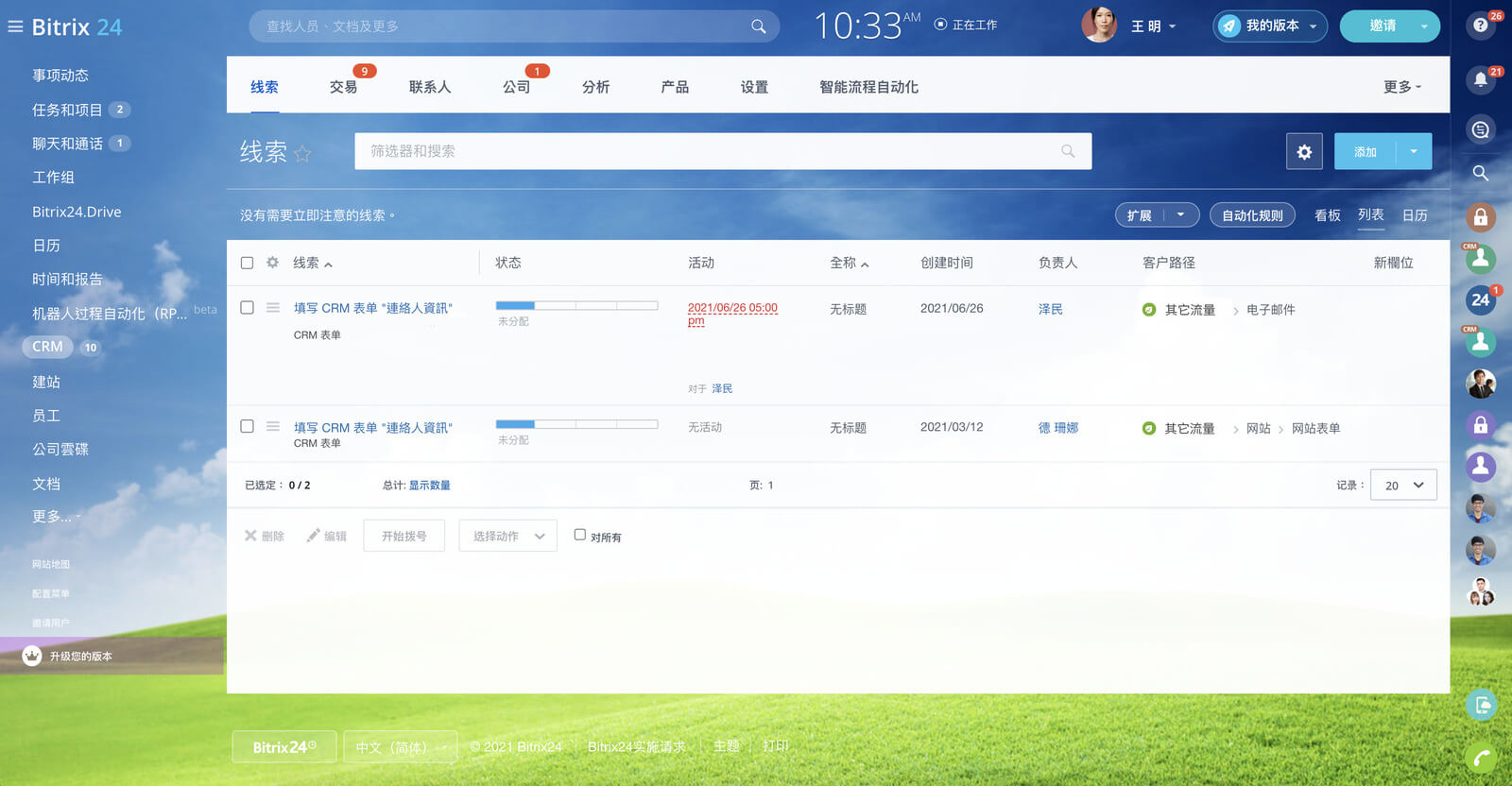Screen dimensions: 1512x786
Task: Sort by the 全称 column header
Action: point(849,263)
